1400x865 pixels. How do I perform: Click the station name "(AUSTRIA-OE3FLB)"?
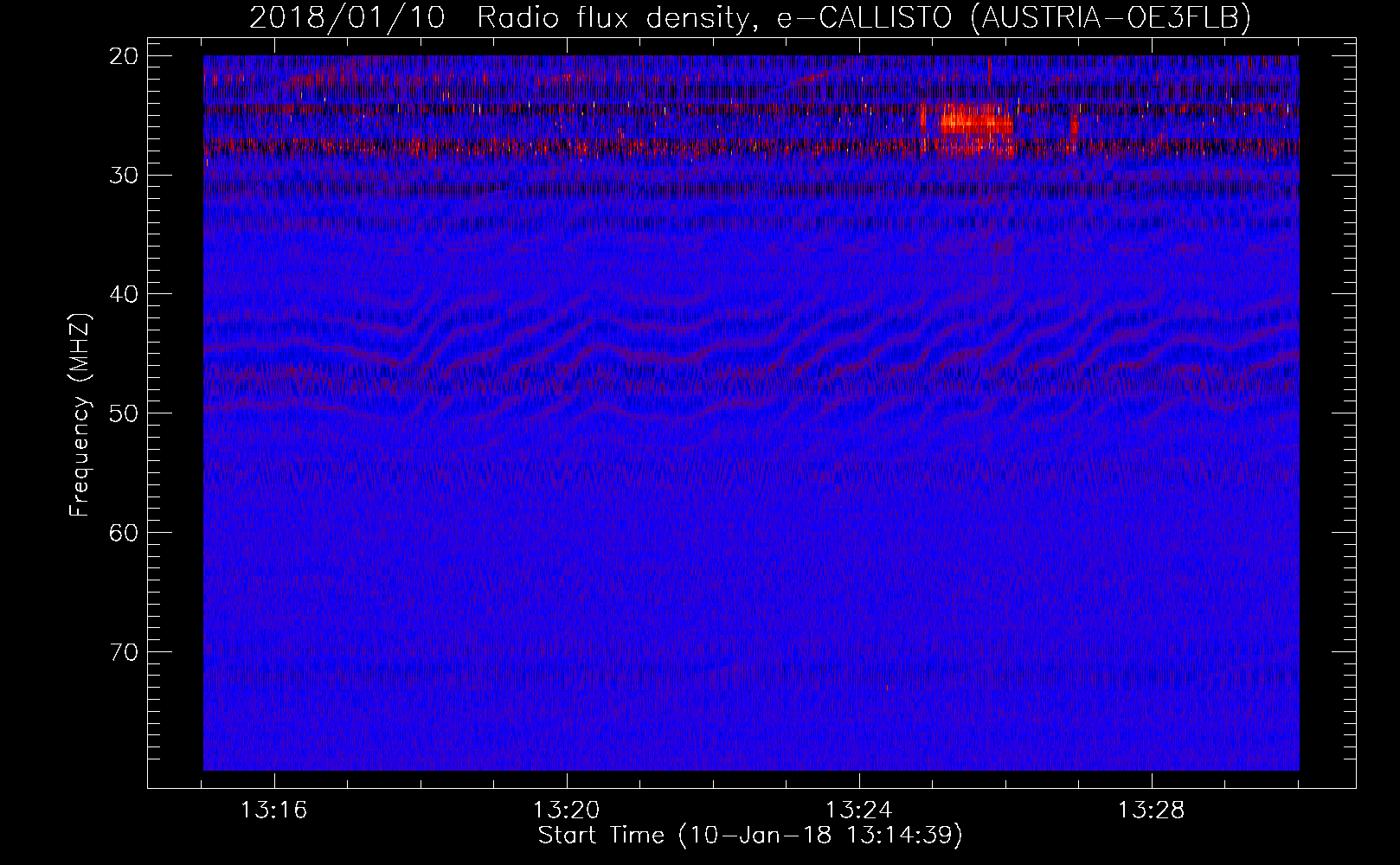pyautogui.click(x=1111, y=17)
